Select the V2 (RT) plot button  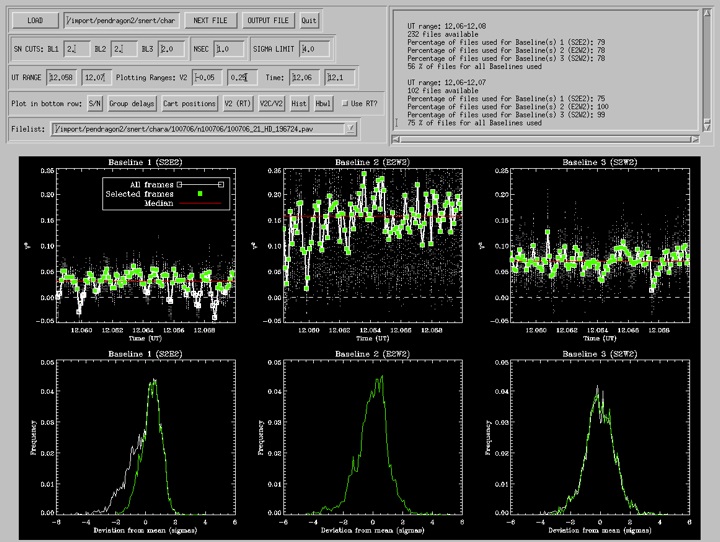coord(237,103)
